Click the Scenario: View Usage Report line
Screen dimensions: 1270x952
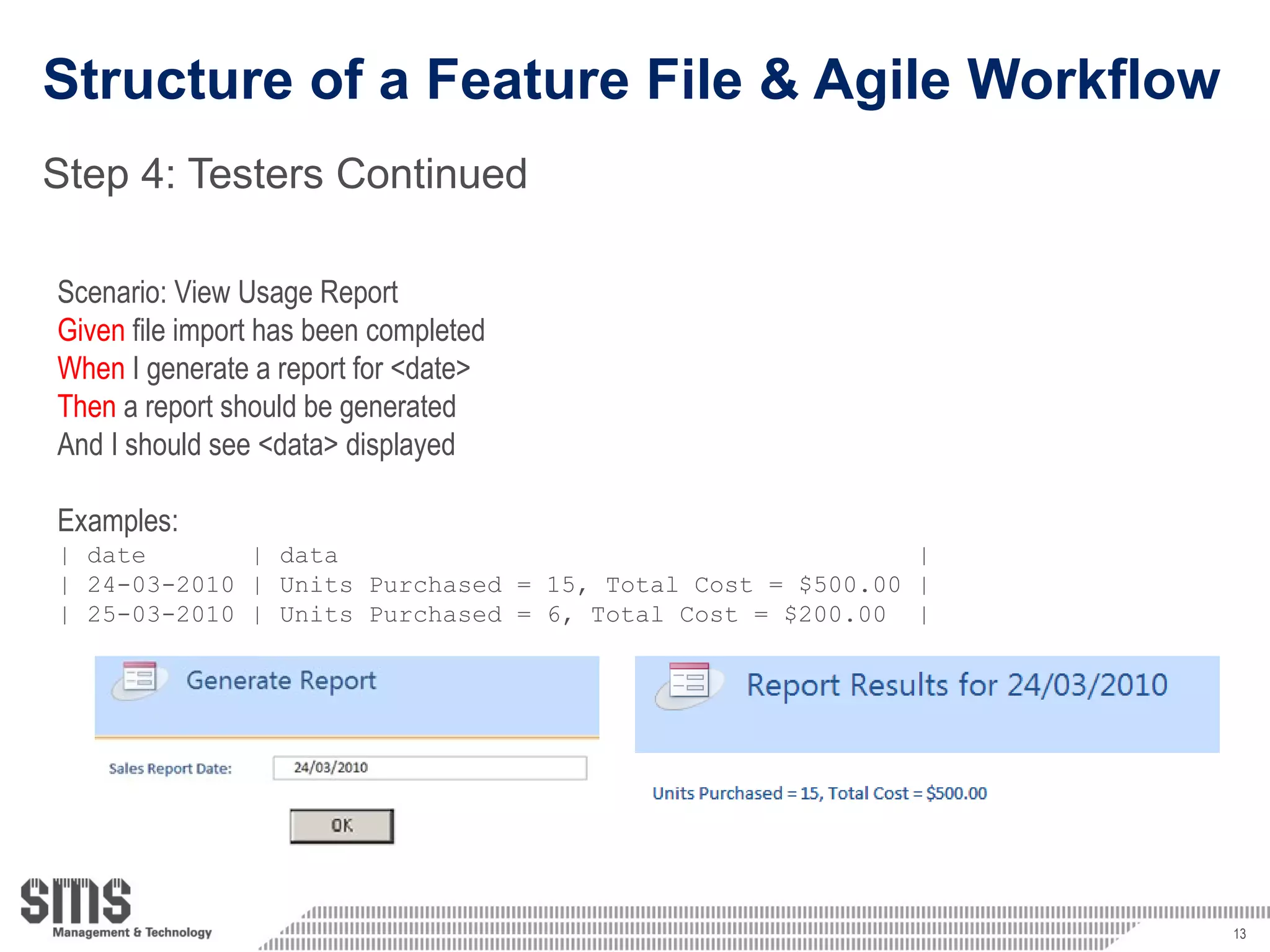pyautogui.click(x=228, y=293)
